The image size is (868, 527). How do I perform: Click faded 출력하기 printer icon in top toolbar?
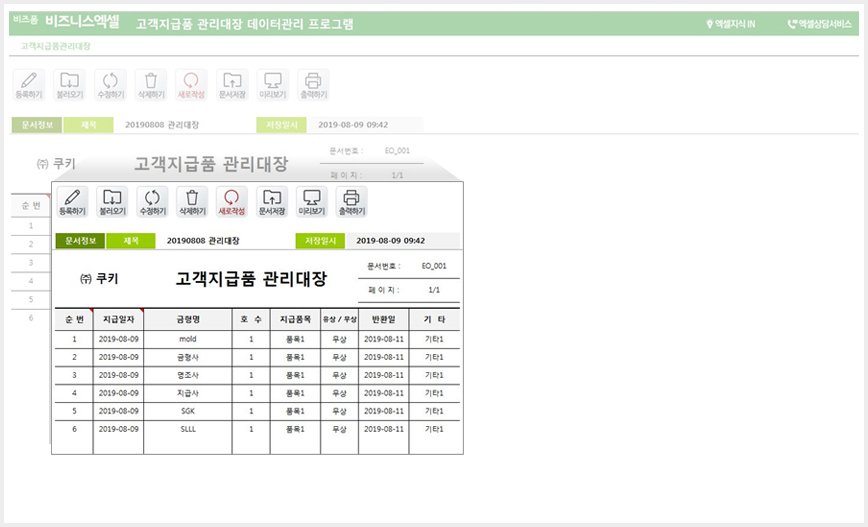314,85
